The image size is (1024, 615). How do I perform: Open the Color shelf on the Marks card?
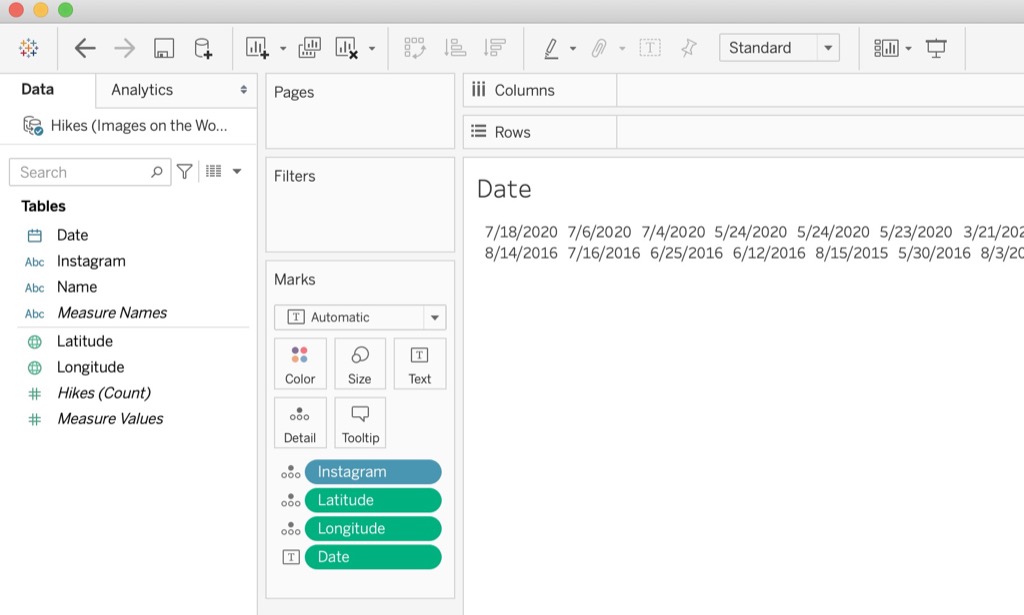pos(300,362)
